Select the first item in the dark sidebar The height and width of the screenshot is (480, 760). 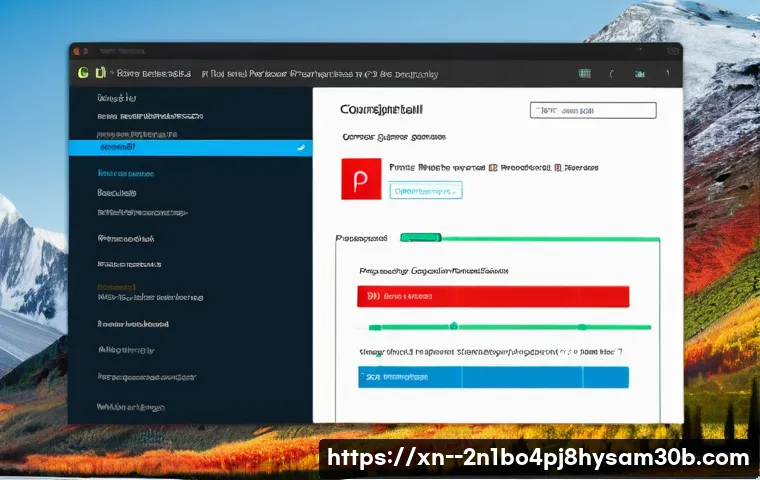pyautogui.click(x=116, y=98)
